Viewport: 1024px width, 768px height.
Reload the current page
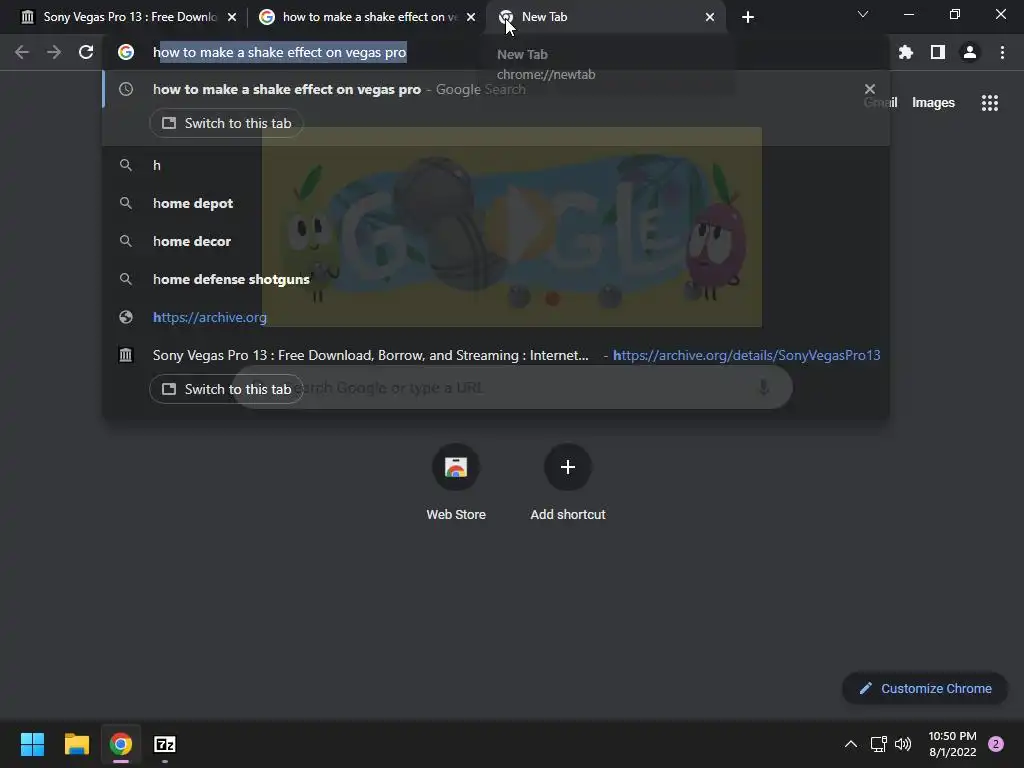click(x=86, y=52)
